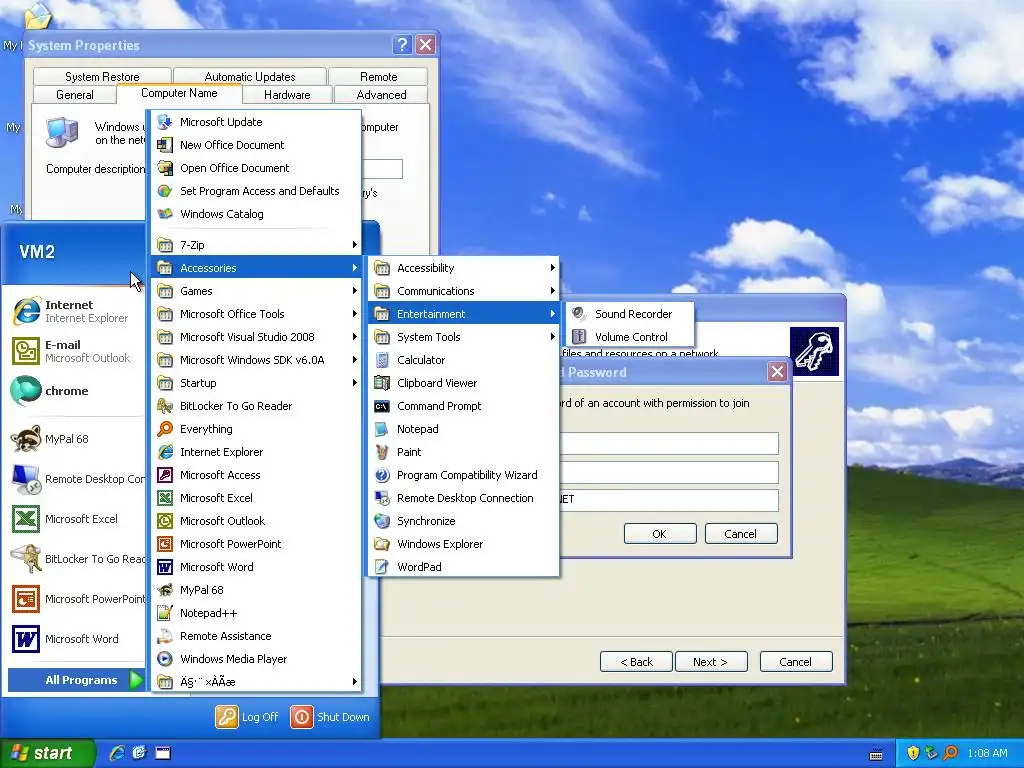The height and width of the screenshot is (768, 1024).
Task: Open Microsoft Word in Start menu left pane
Action: (75, 639)
